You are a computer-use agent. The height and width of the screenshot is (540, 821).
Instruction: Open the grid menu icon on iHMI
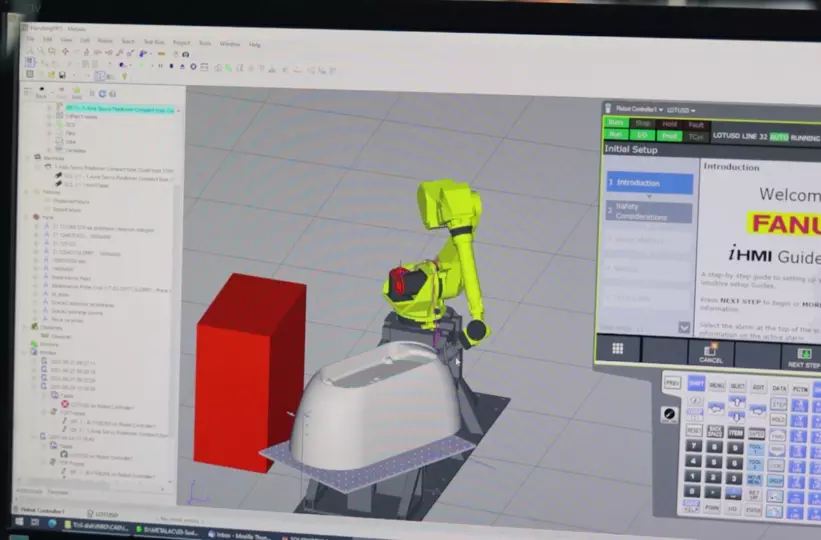pos(617,349)
